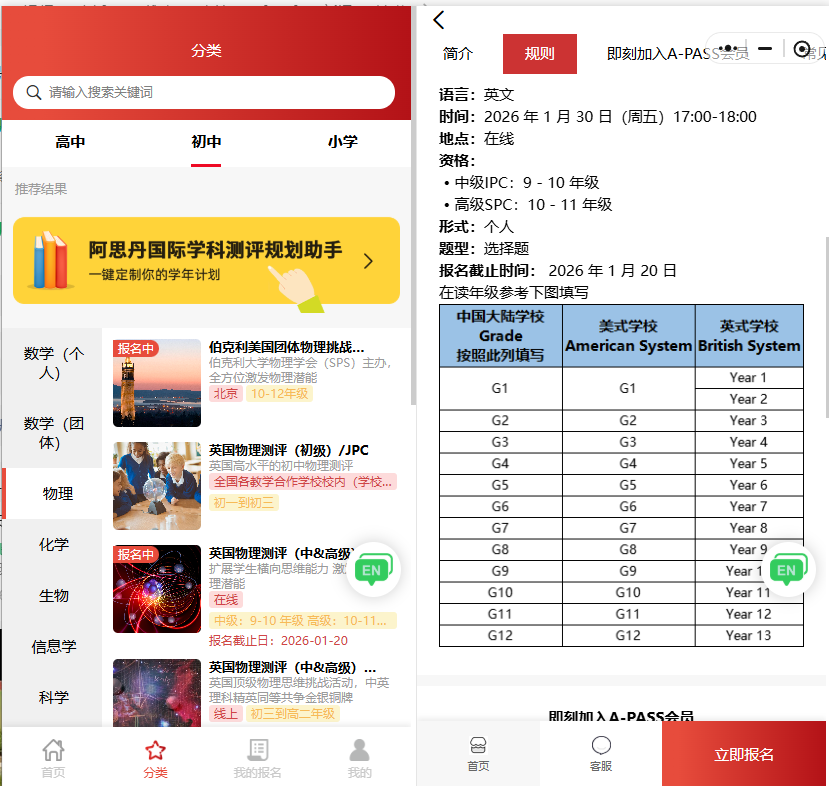This screenshot has height=786, width=829.
Task: Open 我的报名 via its list icon
Action: 258,749
